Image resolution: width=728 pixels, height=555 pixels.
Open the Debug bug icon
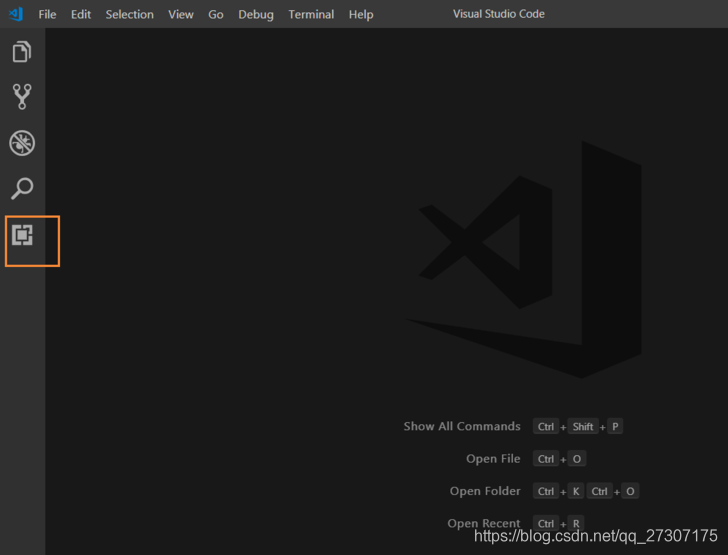[22, 143]
